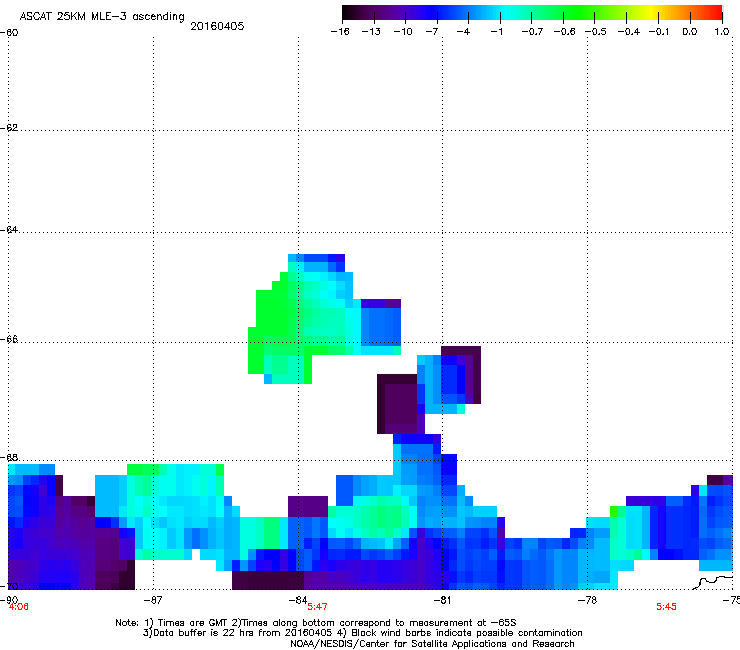The height and width of the screenshot is (650, 740).
Task: Click the red time stamp '5:47'
Action: [x=317, y=607]
